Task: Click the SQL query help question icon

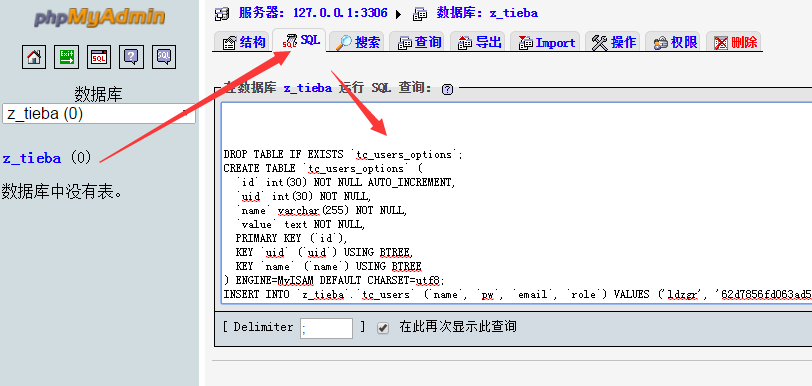Action: click(x=447, y=89)
